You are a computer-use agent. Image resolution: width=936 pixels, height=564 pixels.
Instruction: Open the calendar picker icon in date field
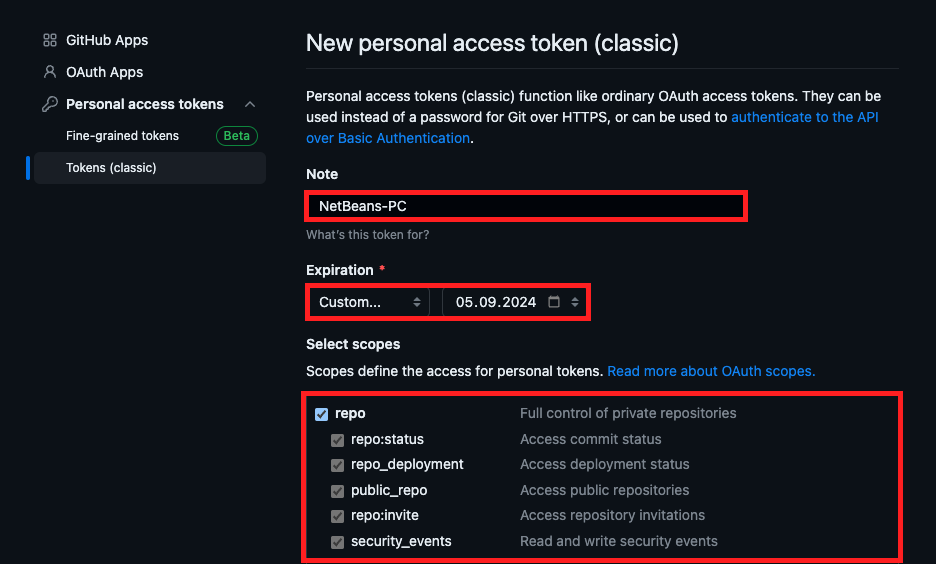pyautogui.click(x=554, y=302)
